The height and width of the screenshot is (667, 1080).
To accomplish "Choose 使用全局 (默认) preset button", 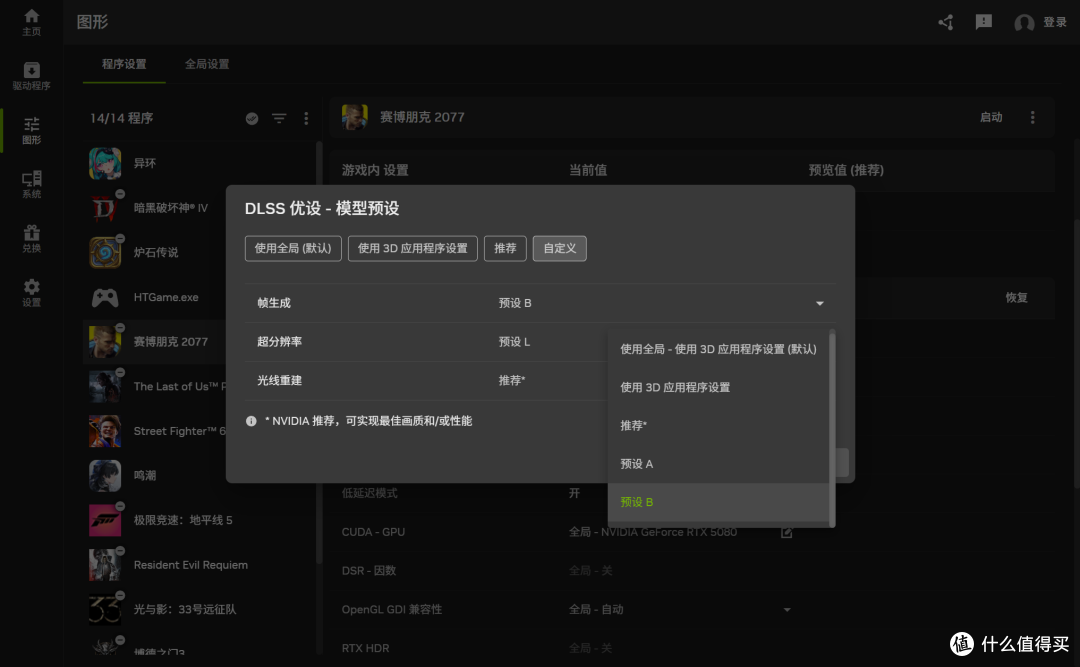I will pyautogui.click(x=293, y=248).
